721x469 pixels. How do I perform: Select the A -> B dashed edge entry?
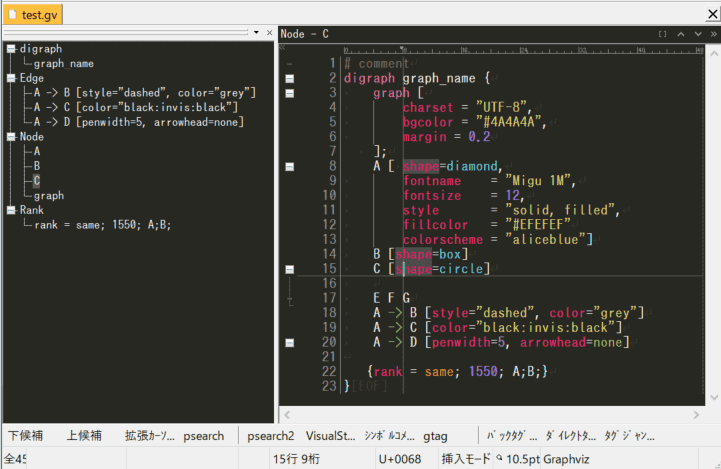click(144, 93)
